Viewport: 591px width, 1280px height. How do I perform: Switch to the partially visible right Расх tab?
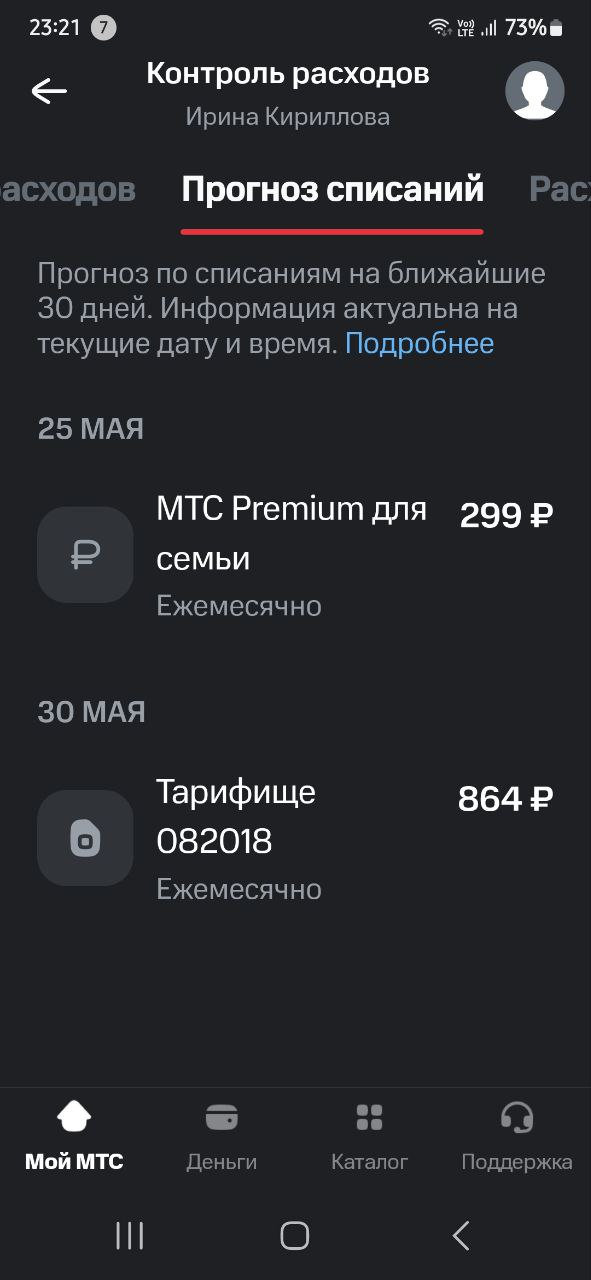pyautogui.click(x=560, y=189)
